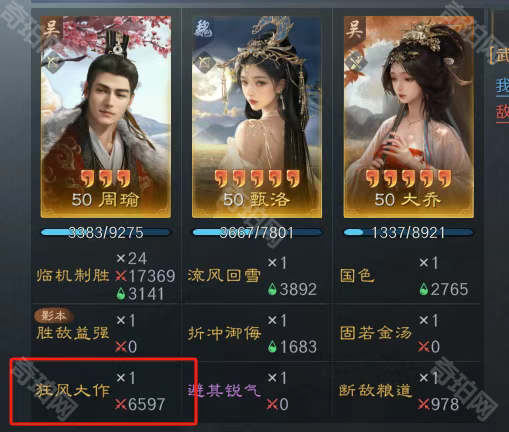Select the highlighted 狂风大作 skill
The height and width of the screenshot is (432, 509).
tap(73, 390)
